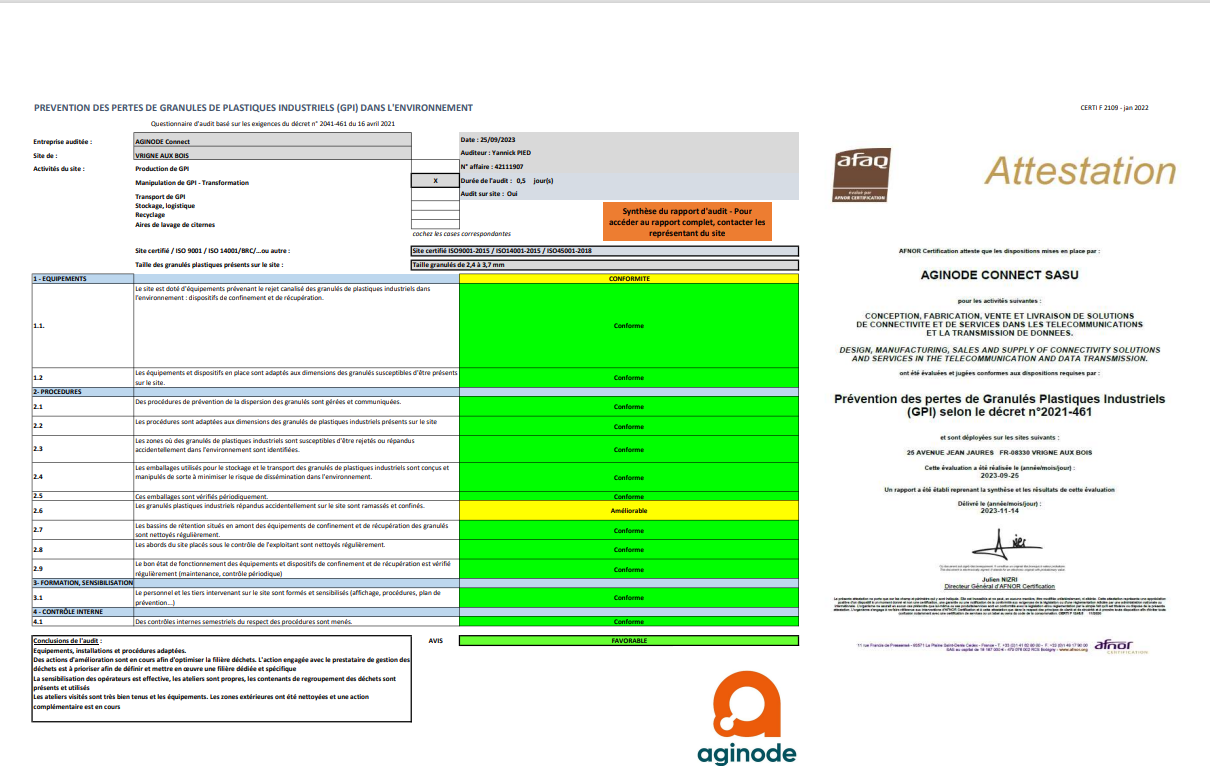Click the Questionnaire d'audit subtitle line
Image resolution: width=1210 pixels, height=766 pixels.
pyautogui.click(x=272, y=124)
